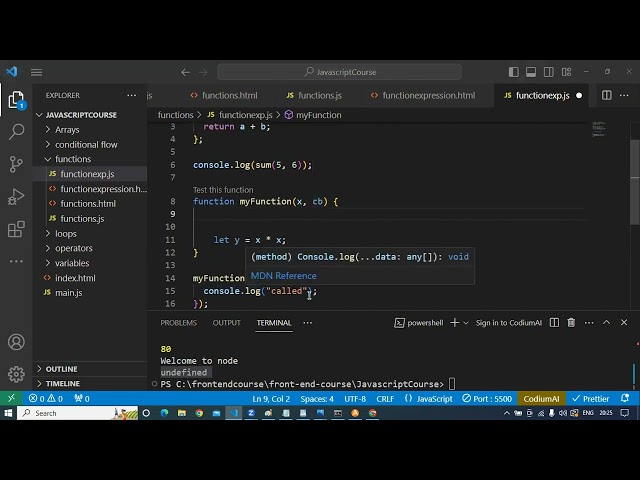Split the terminal pane
Image resolution: width=640 pixels, height=480 pixels.
pos(554,322)
